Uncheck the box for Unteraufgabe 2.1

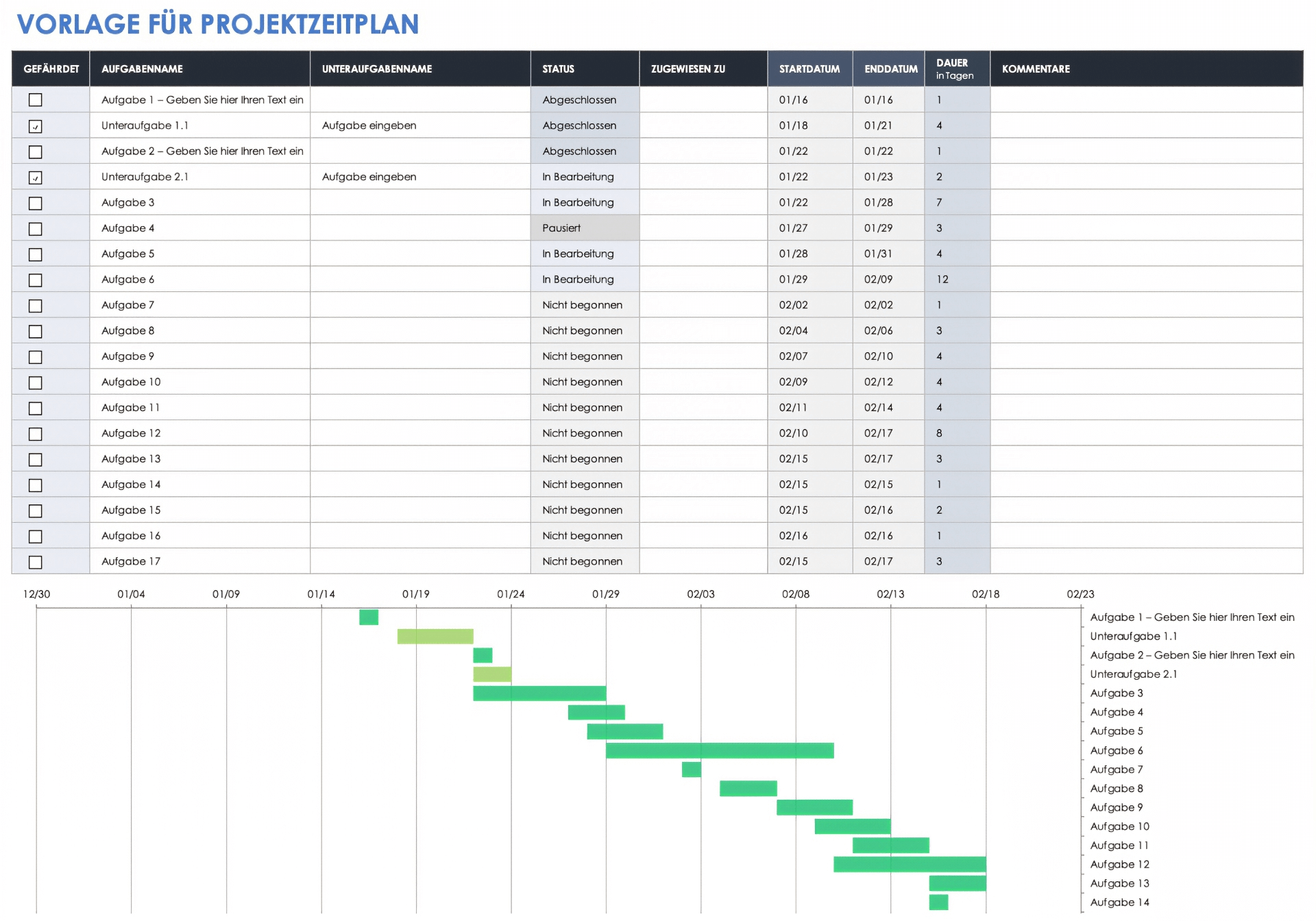[x=36, y=177]
